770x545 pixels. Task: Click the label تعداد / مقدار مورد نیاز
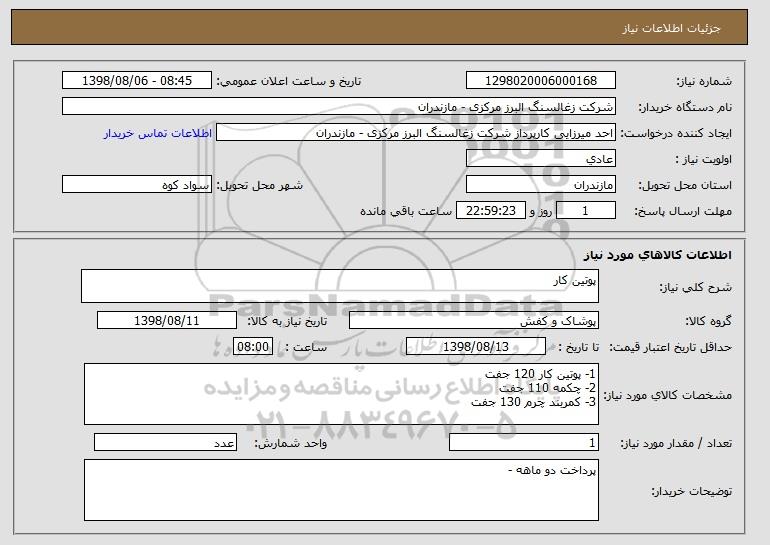(x=676, y=443)
